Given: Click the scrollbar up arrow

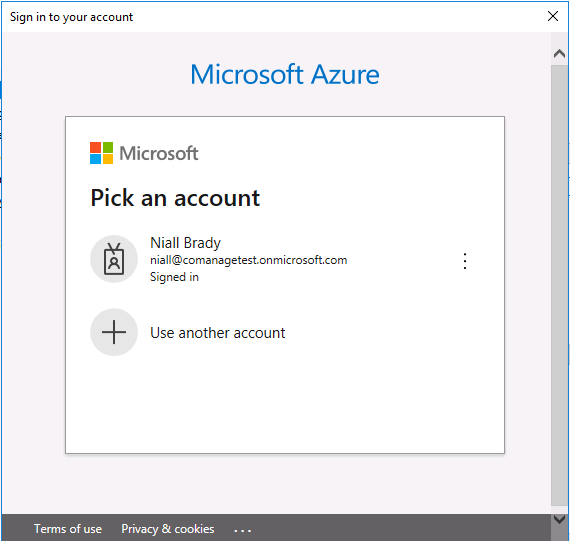Looking at the screenshot, I should click(559, 54).
